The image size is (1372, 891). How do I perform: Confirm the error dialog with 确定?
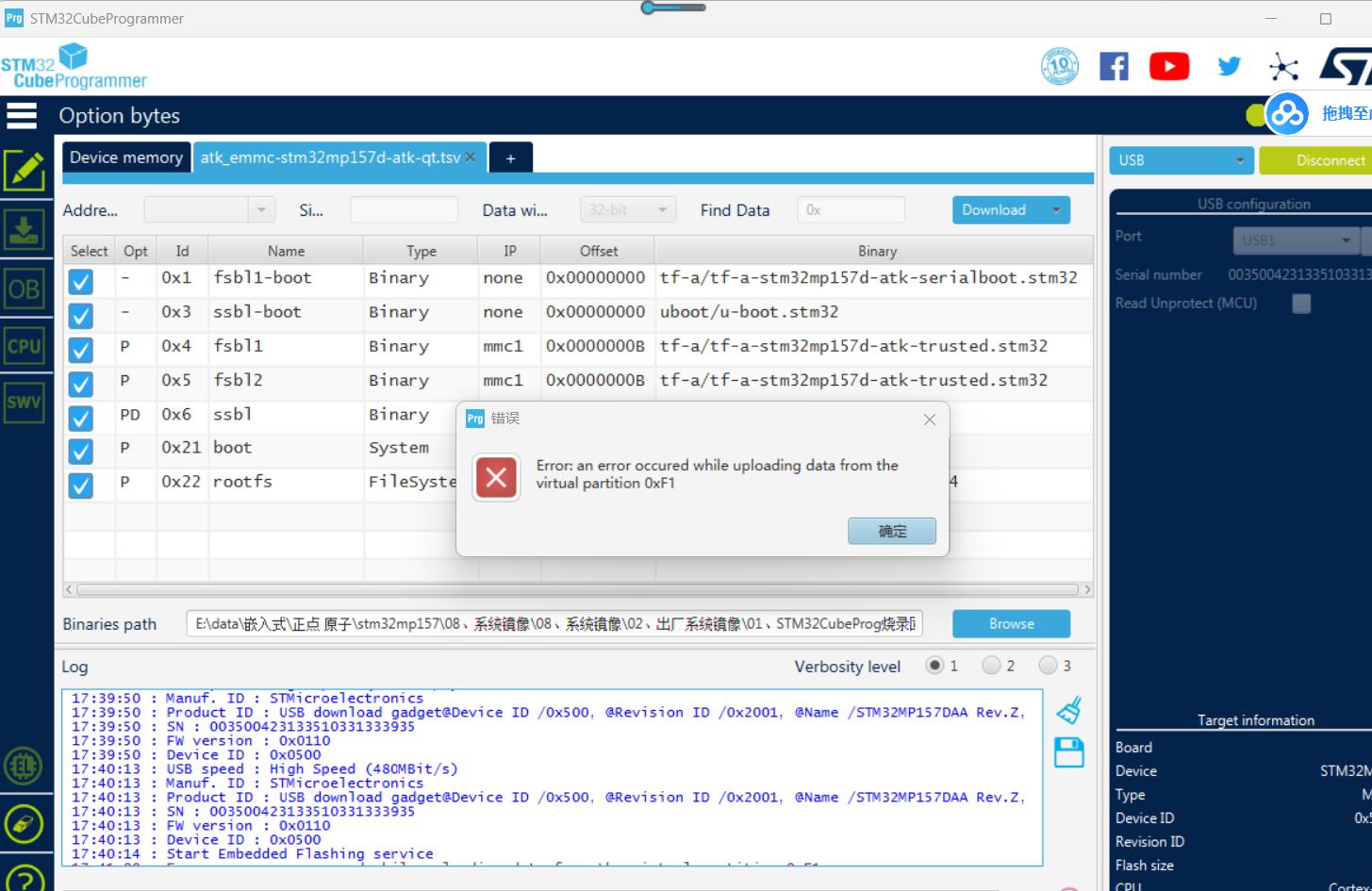click(x=892, y=531)
